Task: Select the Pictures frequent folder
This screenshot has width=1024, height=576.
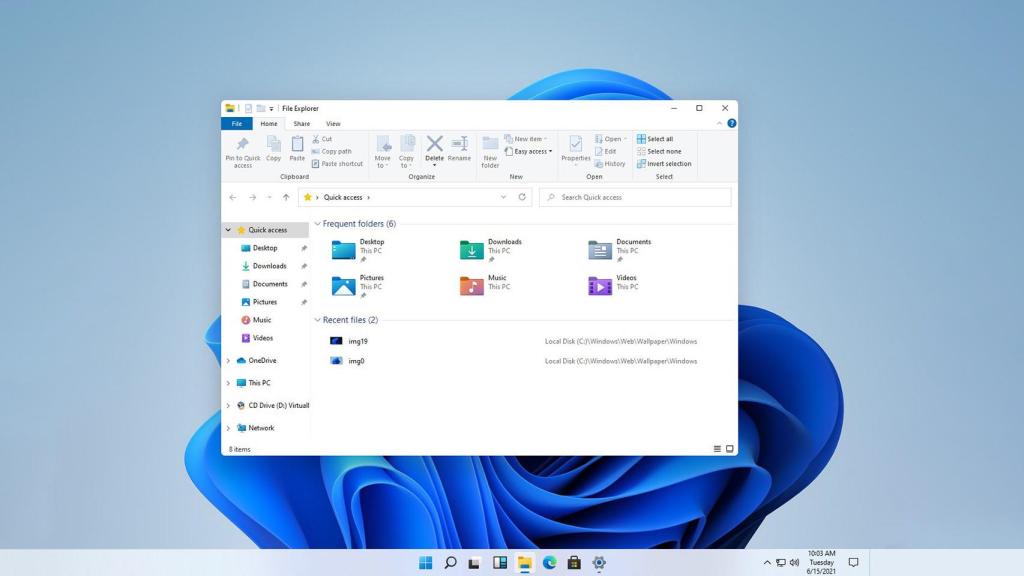Action: point(358,286)
